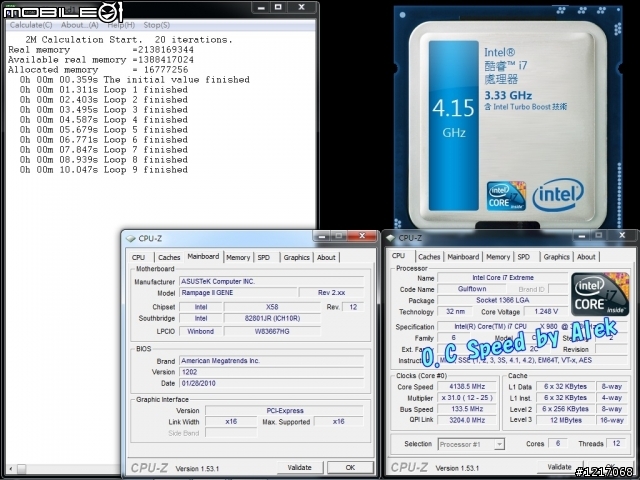The width and height of the screenshot is (640, 480).
Task: Open Graphics tab in left CPU-Z window
Action: point(297,258)
